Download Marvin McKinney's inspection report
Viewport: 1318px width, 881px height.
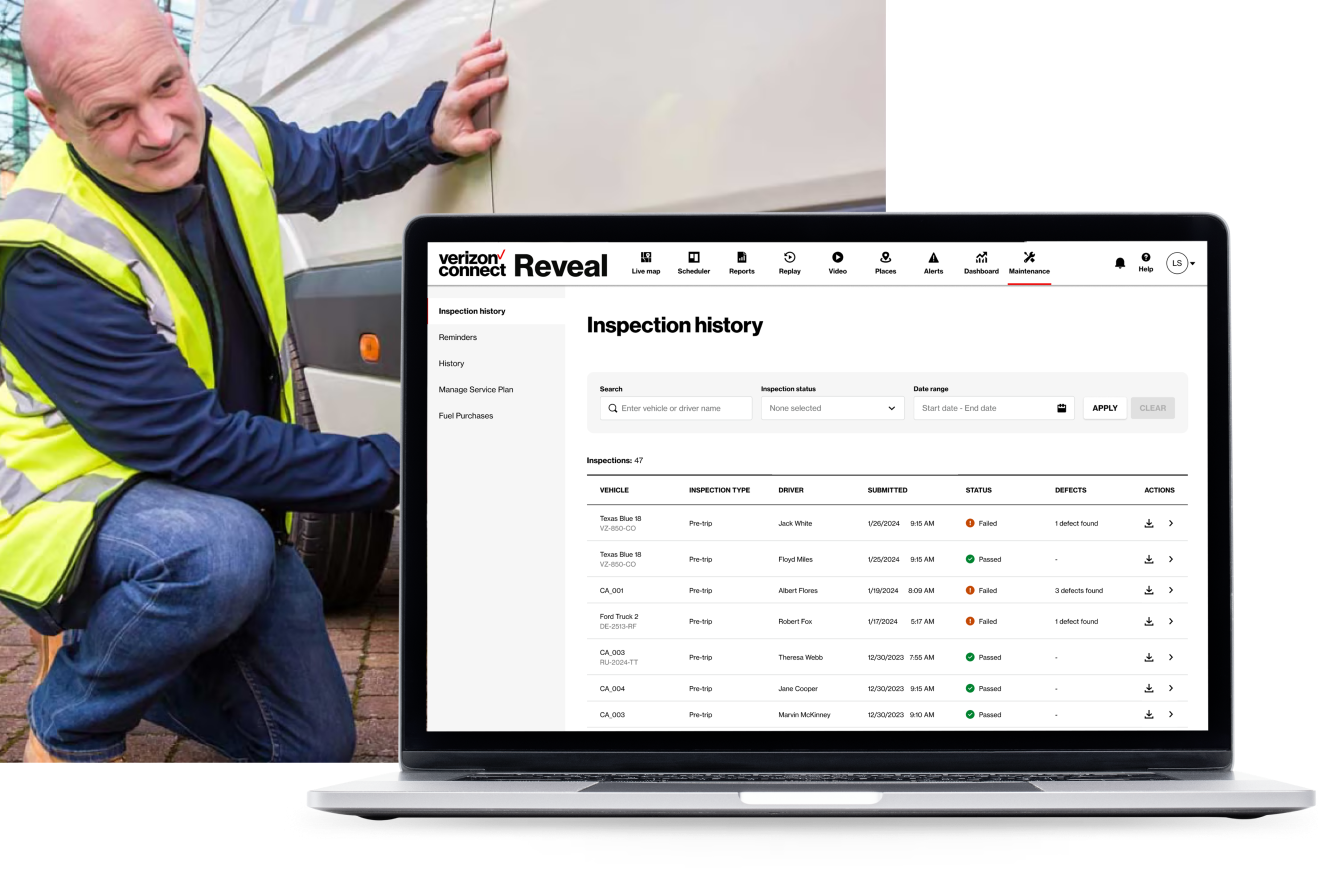(1149, 714)
